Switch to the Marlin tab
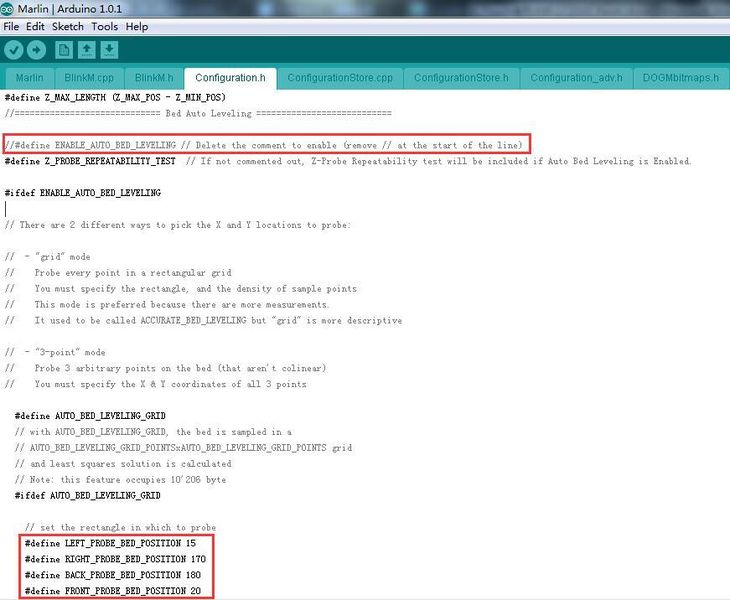This screenshot has height=600, width=730. (x=29, y=78)
